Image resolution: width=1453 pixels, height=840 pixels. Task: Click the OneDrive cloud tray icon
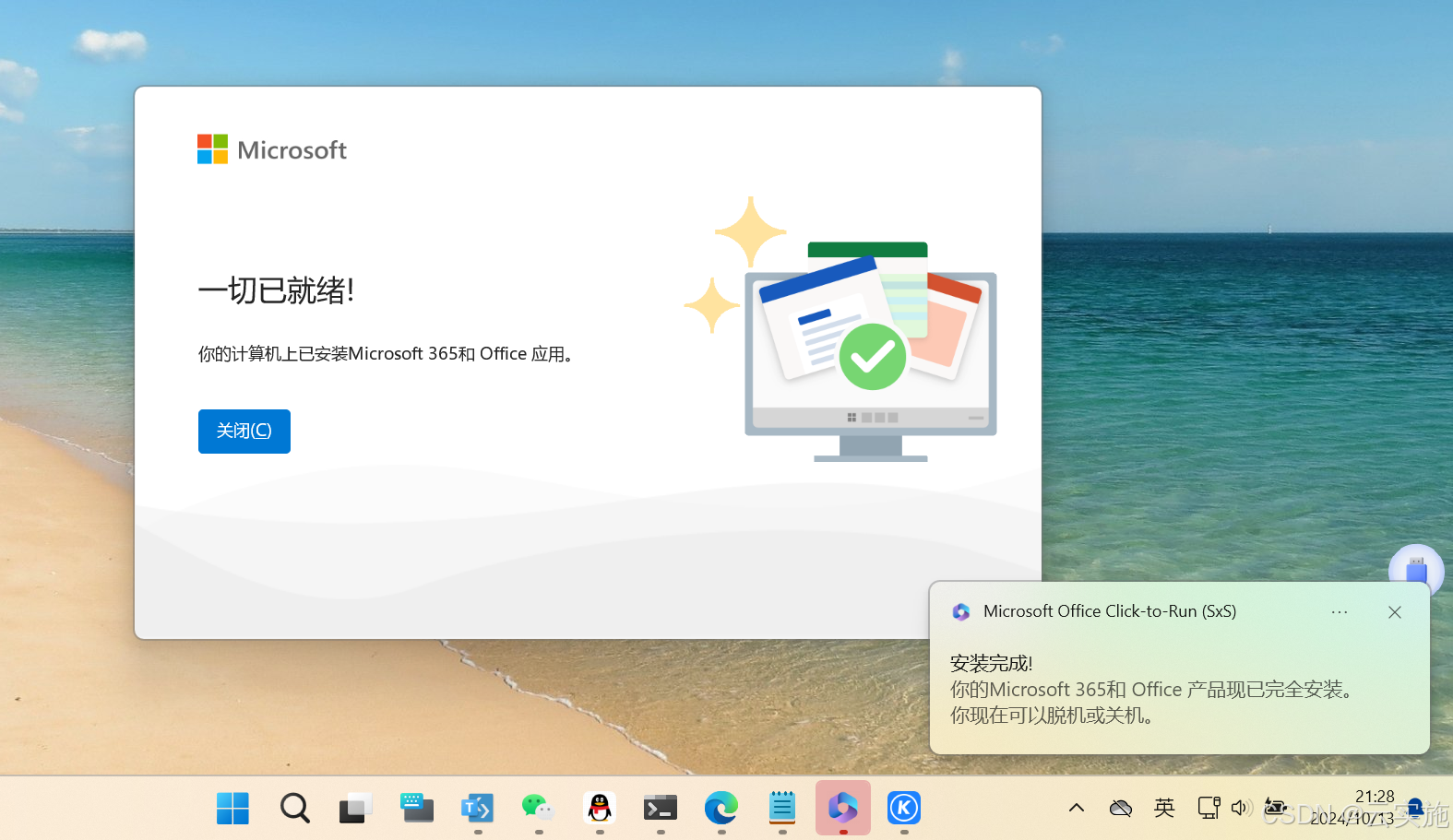click(x=1121, y=809)
